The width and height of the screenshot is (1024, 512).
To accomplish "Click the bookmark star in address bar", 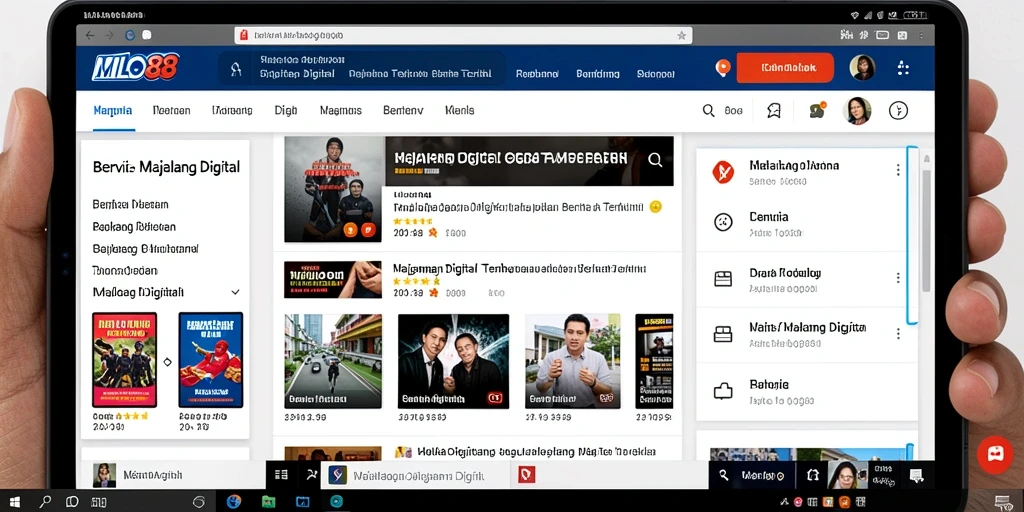I will (x=681, y=35).
